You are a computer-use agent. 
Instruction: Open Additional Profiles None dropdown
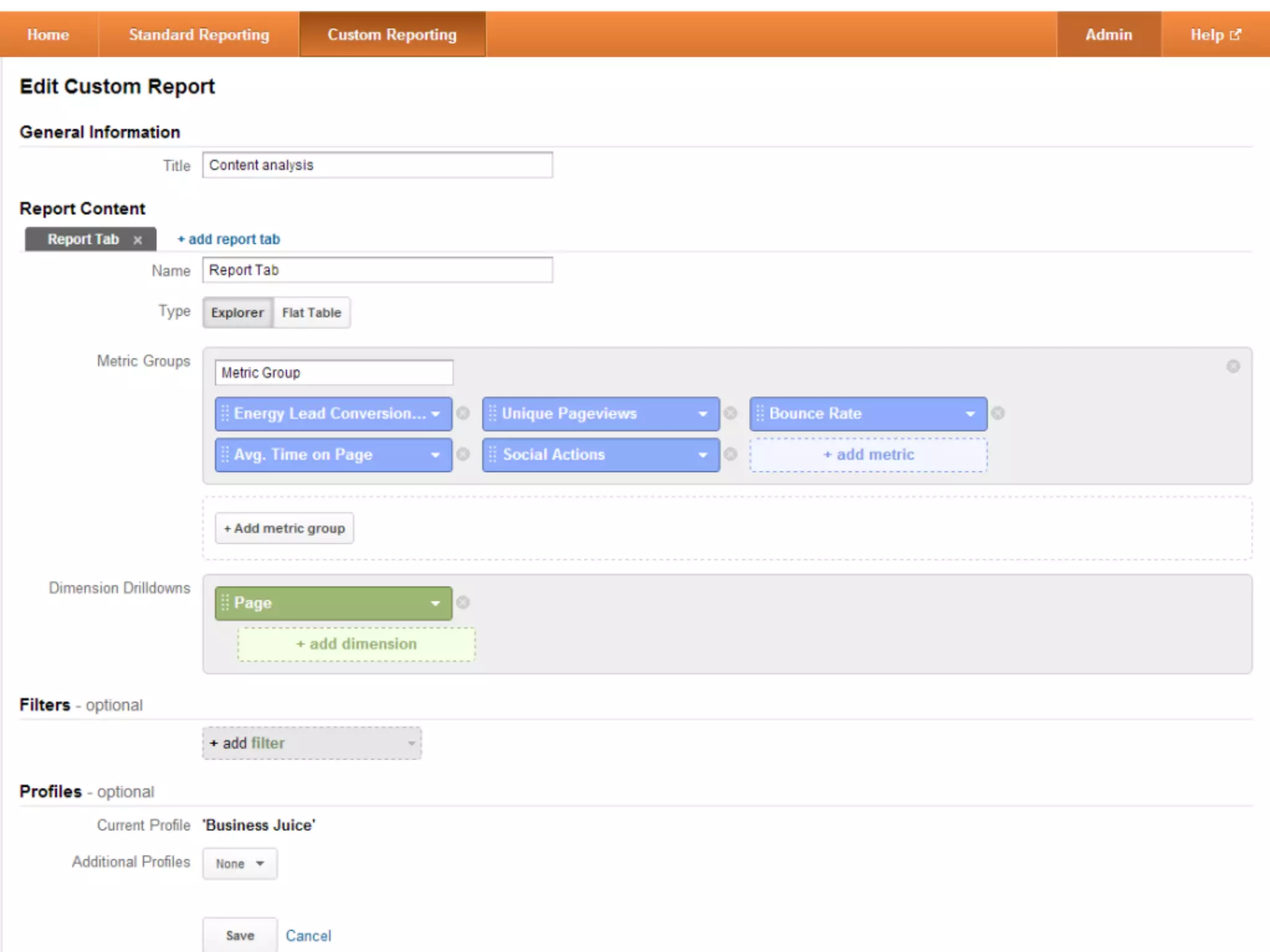point(240,863)
